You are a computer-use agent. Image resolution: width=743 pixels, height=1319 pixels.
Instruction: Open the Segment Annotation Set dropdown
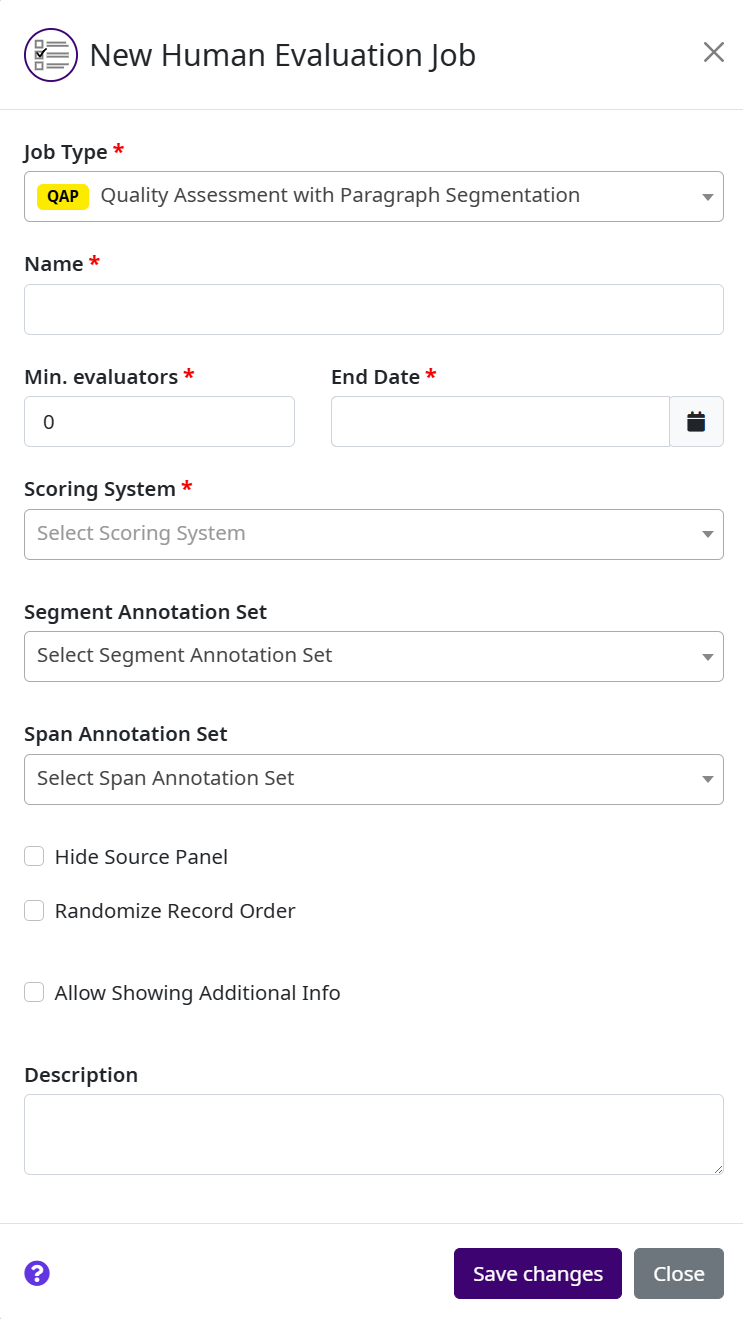[373, 656]
